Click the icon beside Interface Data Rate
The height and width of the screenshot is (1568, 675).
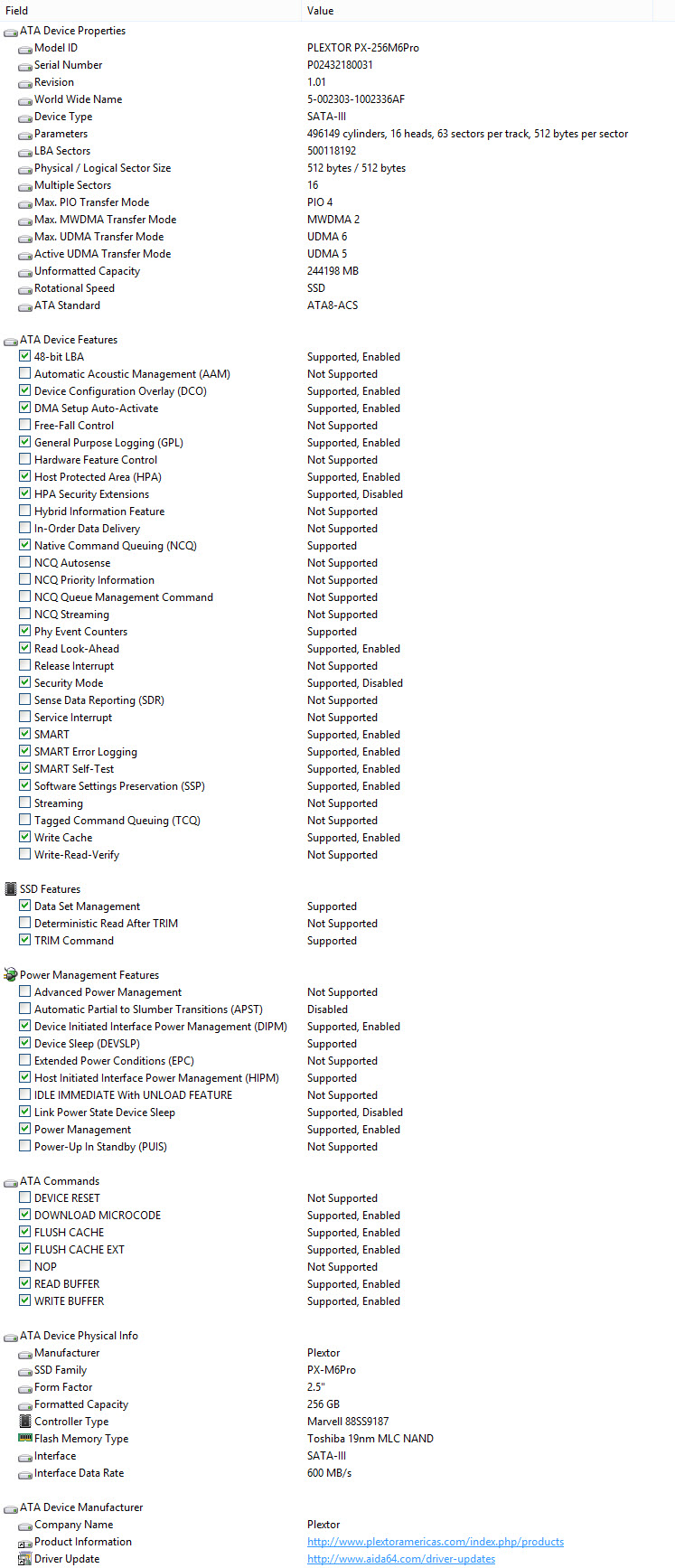coord(25,1474)
